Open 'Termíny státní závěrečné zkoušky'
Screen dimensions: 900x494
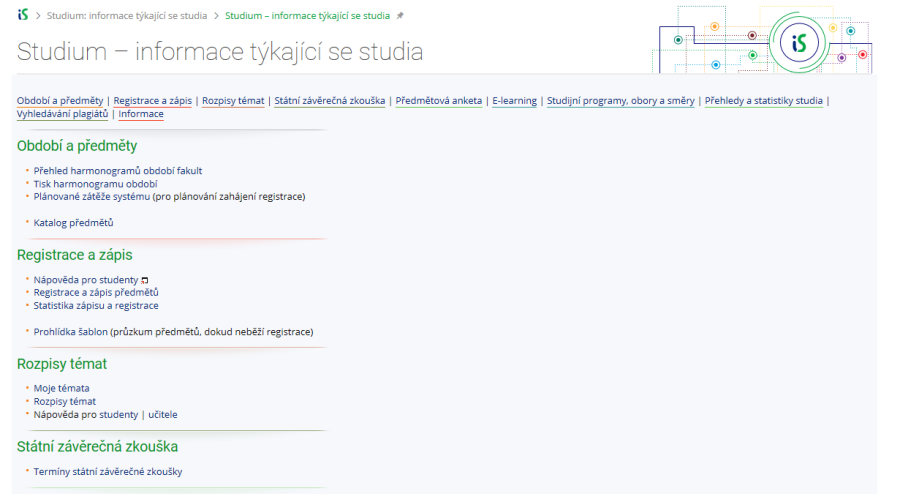(x=108, y=471)
